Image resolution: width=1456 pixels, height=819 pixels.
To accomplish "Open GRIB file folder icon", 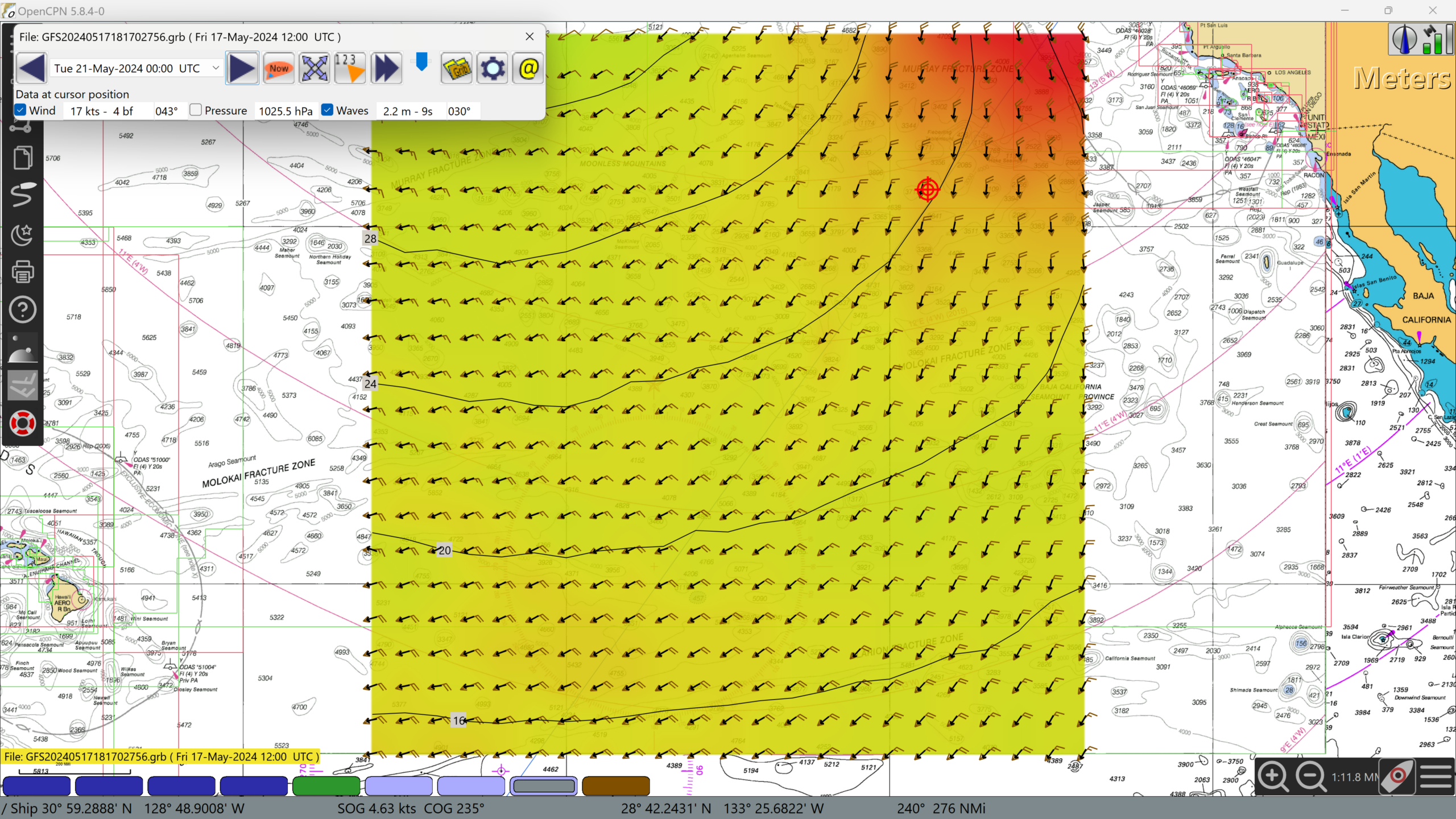I will [456, 68].
